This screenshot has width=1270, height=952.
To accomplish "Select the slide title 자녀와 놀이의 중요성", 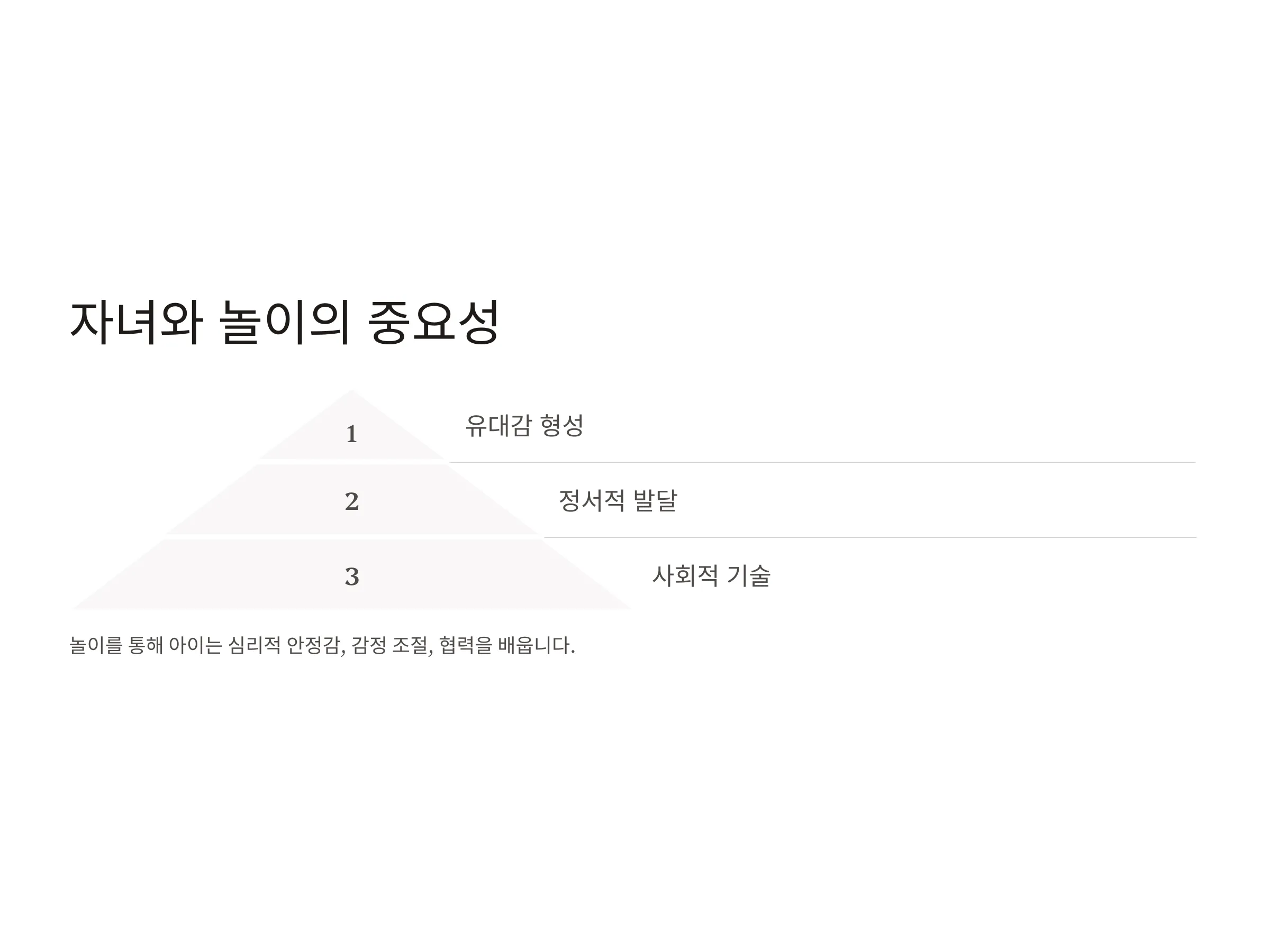I will (x=284, y=323).
